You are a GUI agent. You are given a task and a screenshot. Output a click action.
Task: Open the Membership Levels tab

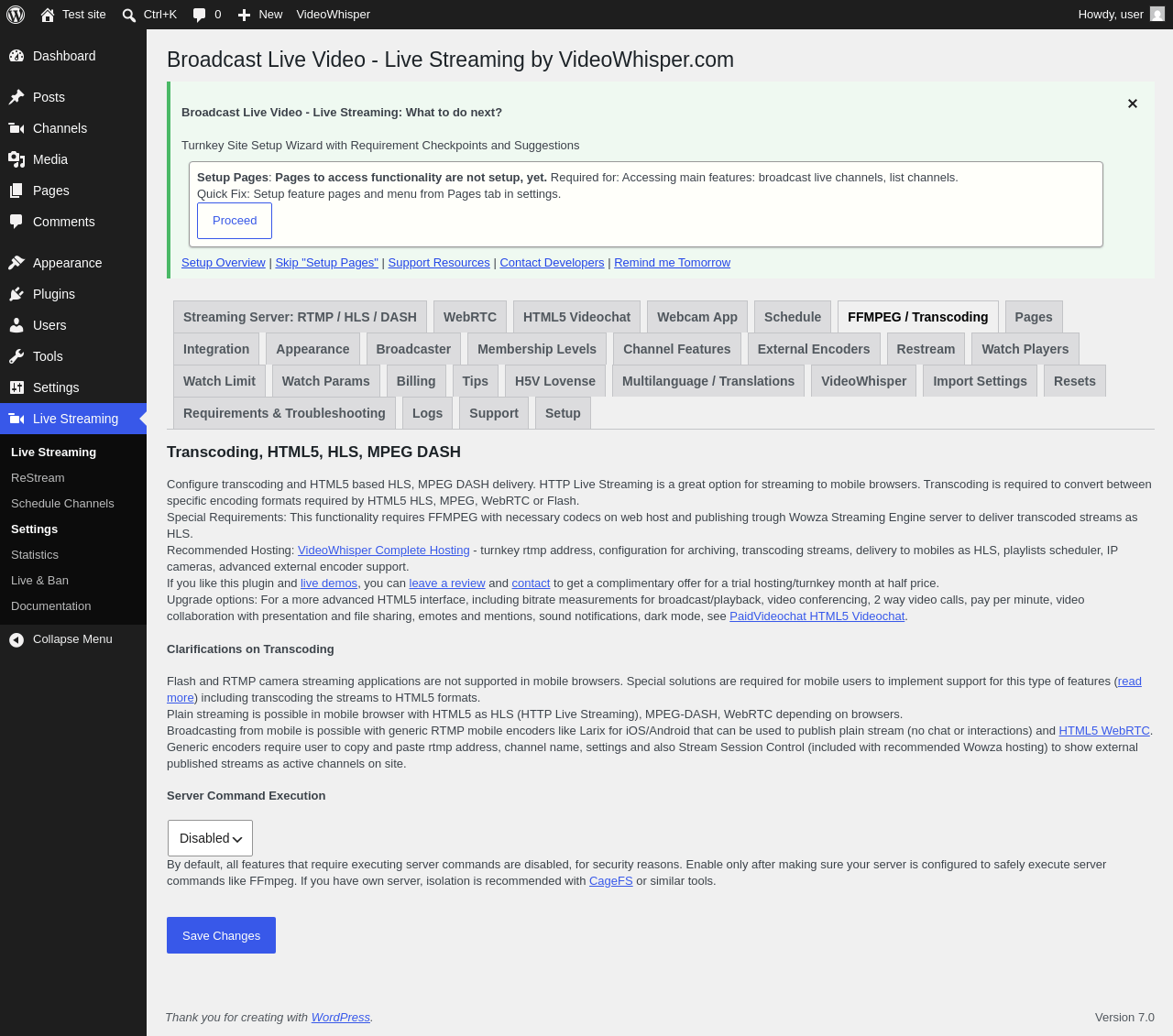coord(537,349)
